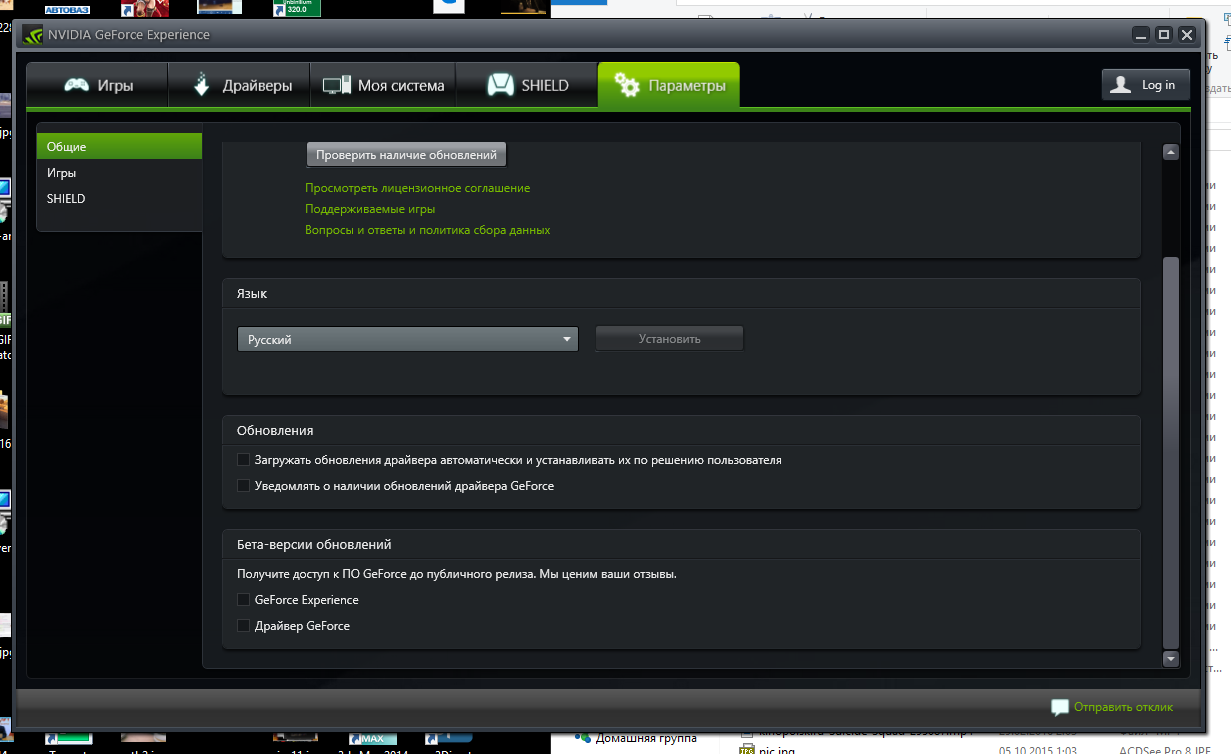Click the NVIDIA logo icon in title bar
This screenshot has height=754, width=1231.
(32, 35)
